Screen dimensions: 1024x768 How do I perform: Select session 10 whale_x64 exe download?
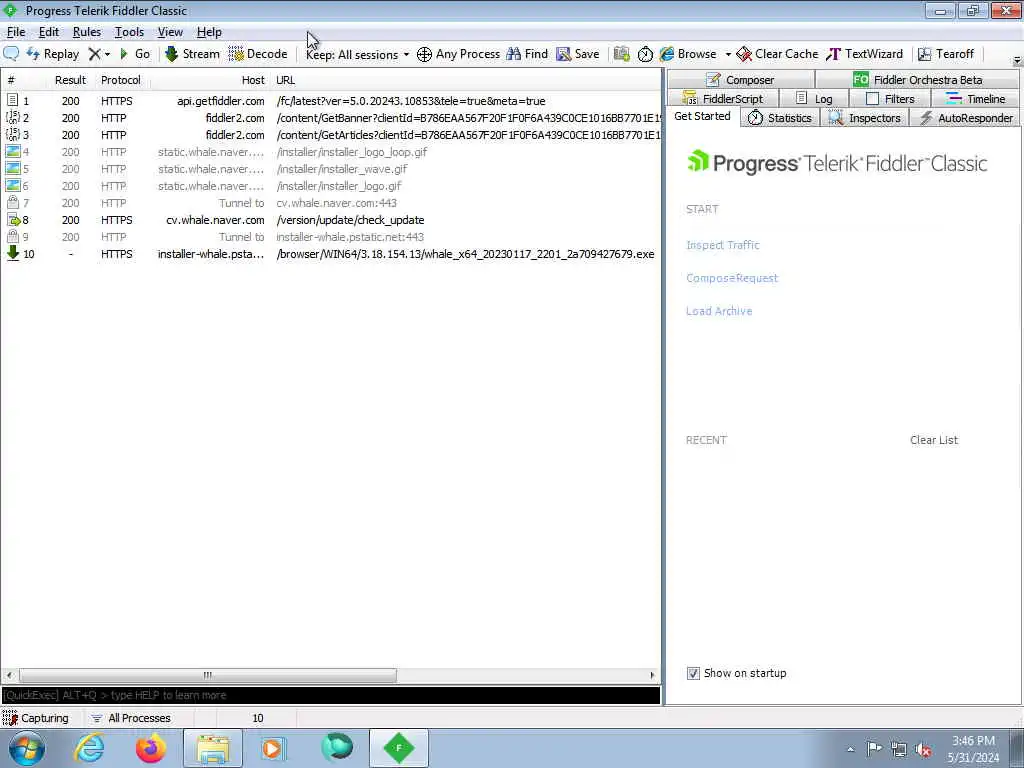coord(330,254)
